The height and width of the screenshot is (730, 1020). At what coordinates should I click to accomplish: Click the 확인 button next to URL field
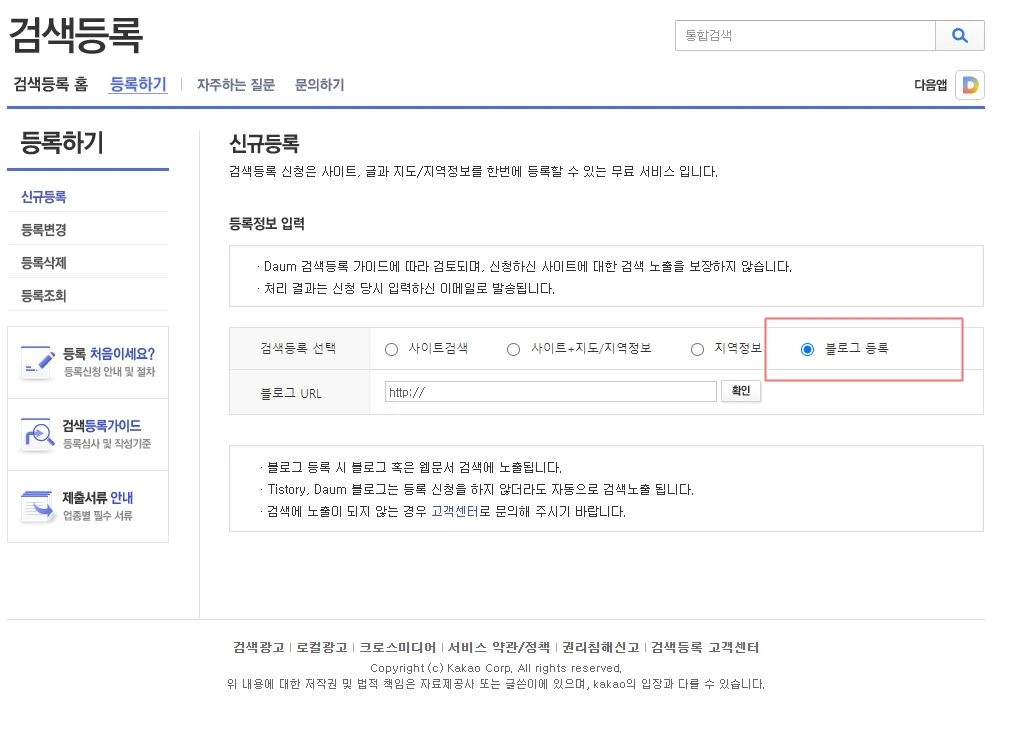741,391
